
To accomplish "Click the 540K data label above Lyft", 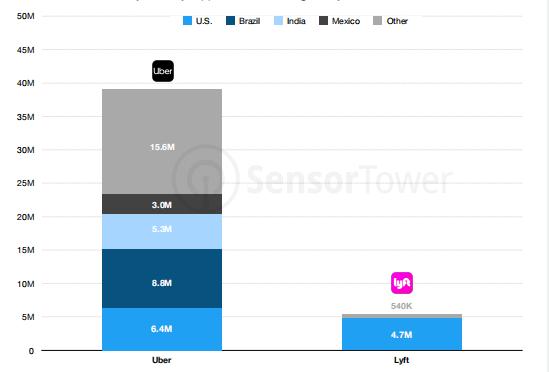I will (x=402, y=306).
